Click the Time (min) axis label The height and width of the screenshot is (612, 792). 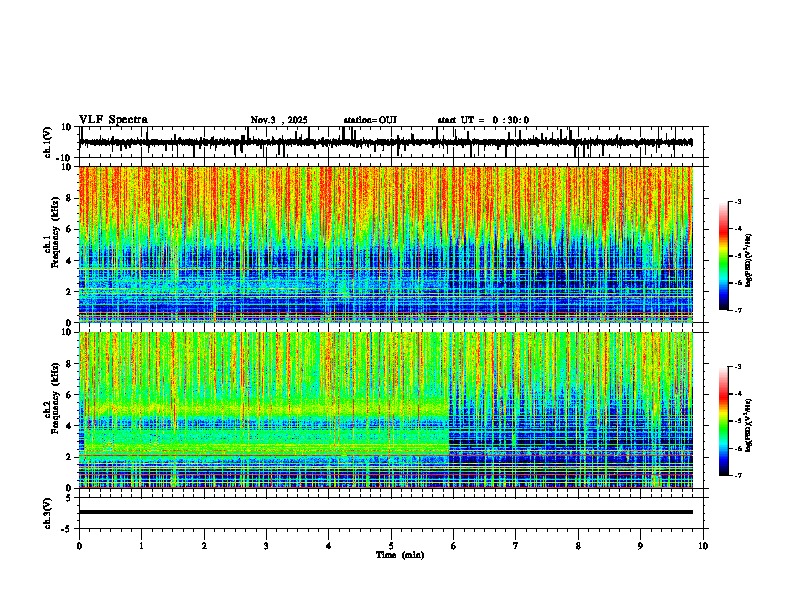[x=400, y=555]
